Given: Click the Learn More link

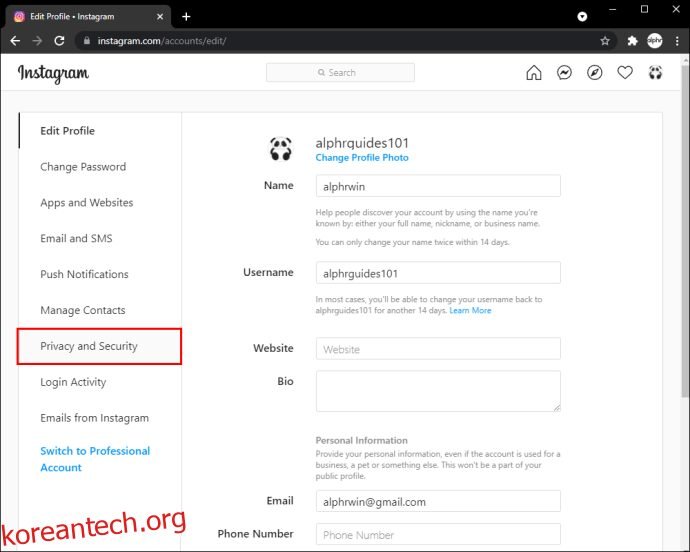Looking at the screenshot, I should (470, 310).
